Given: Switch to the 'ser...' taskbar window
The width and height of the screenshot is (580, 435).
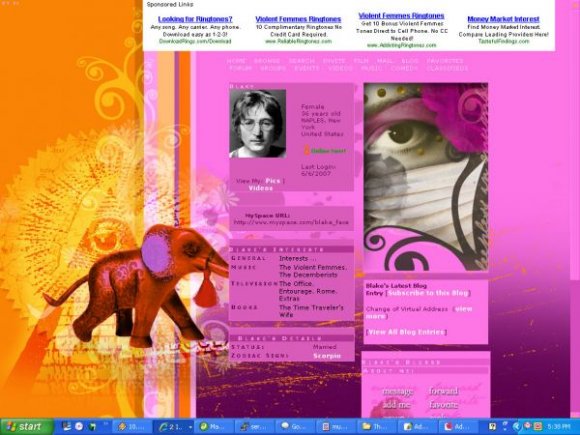Looking at the screenshot, I should coord(254,427).
